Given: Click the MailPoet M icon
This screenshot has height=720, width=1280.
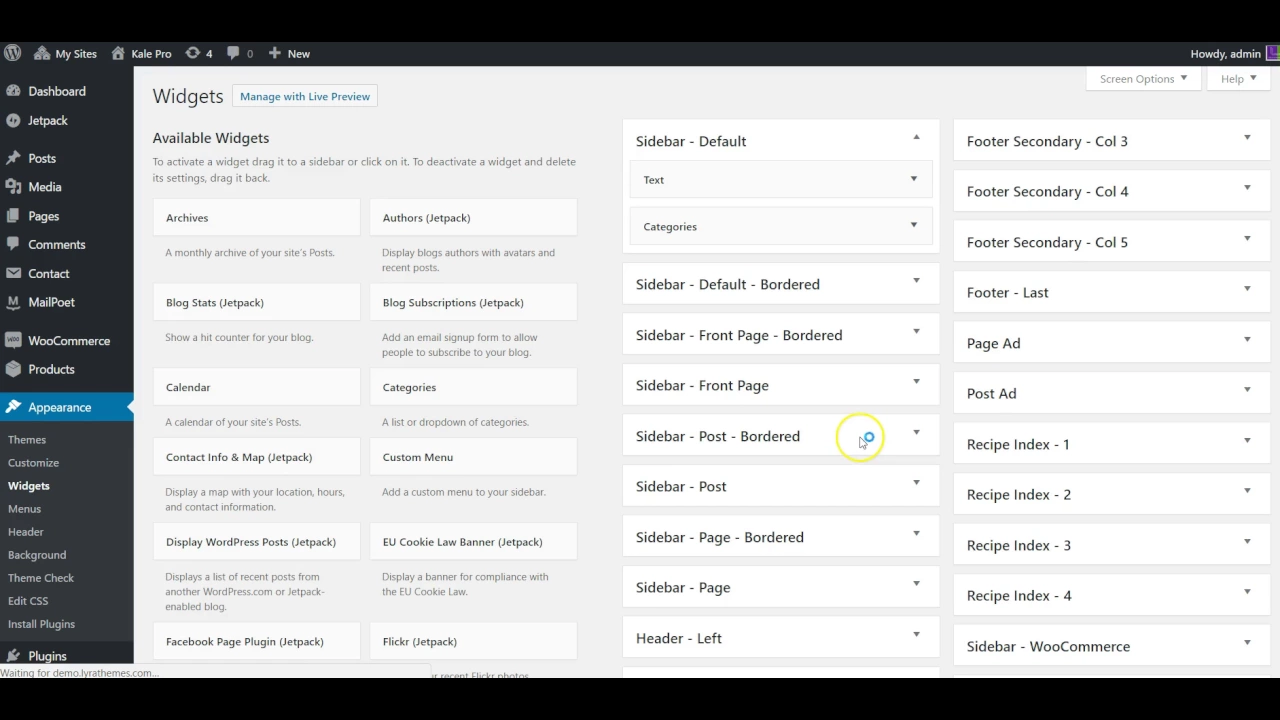Looking at the screenshot, I should point(13,302).
